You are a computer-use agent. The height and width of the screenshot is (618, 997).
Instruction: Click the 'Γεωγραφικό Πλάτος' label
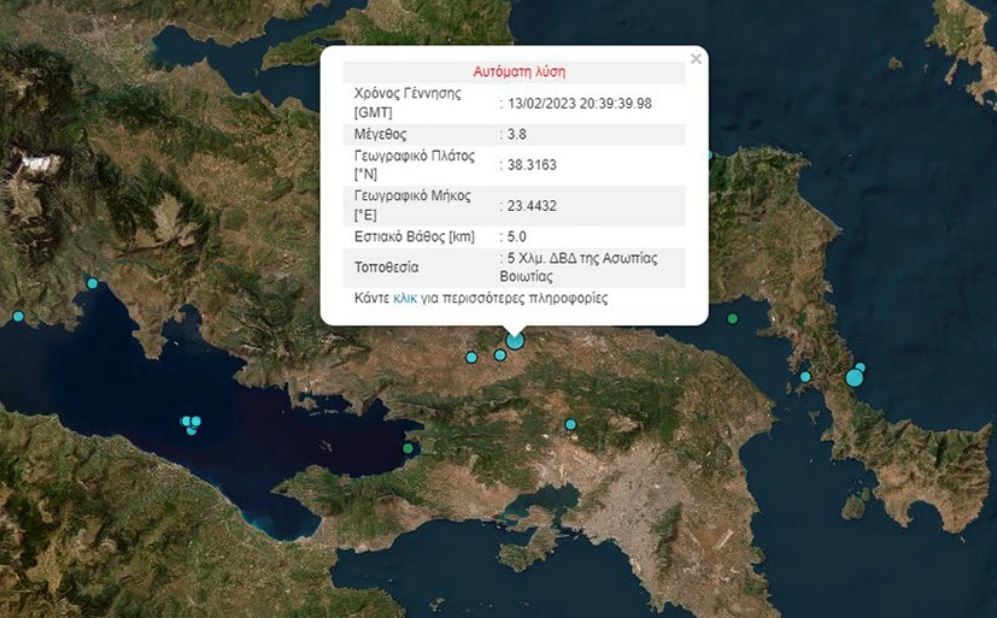[415, 156]
